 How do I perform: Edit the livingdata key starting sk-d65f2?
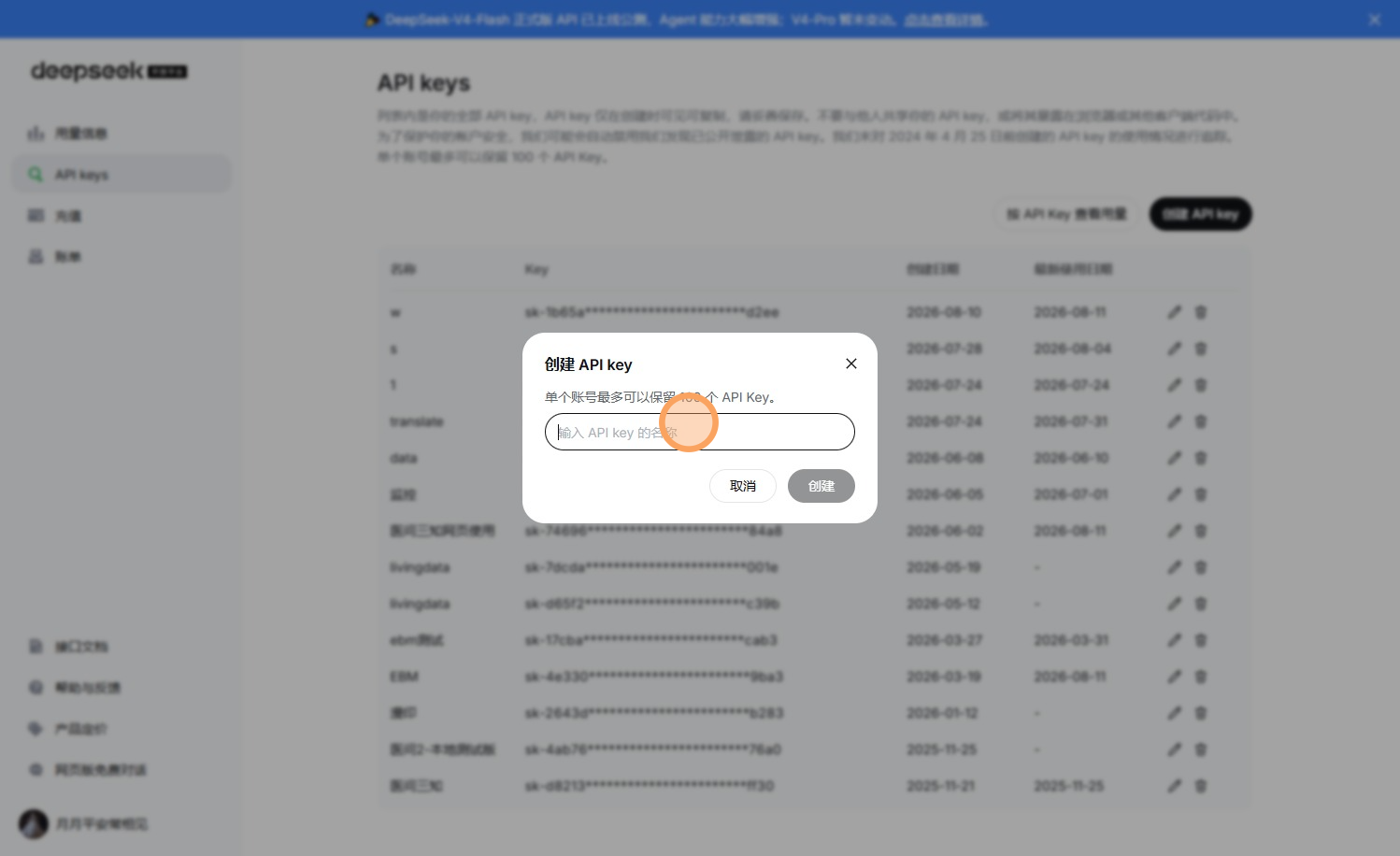point(1175,604)
